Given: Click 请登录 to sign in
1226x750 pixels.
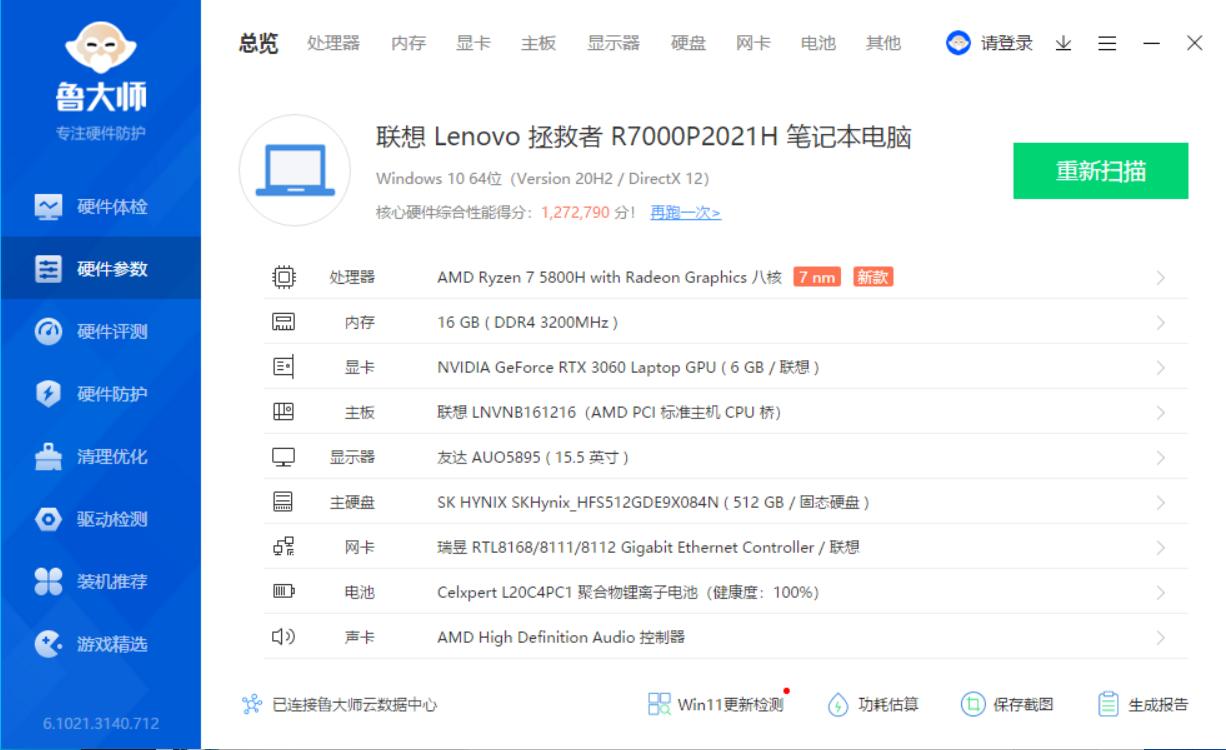Looking at the screenshot, I should (1006, 43).
